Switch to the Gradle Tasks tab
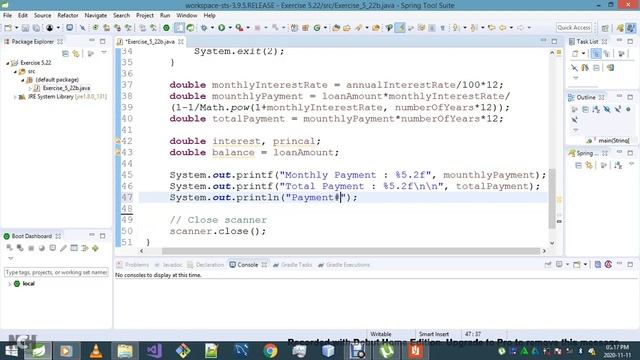Viewport: 640px width, 360px height. (292, 264)
